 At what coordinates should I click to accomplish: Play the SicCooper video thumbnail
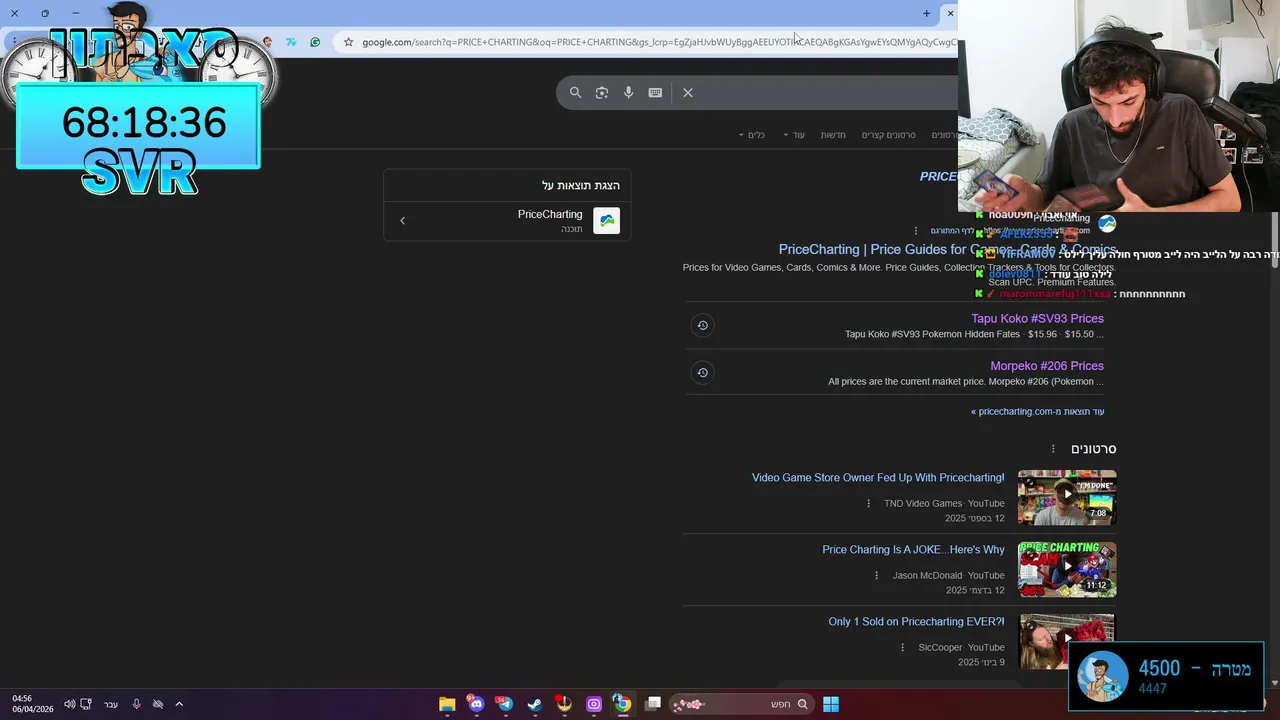point(1067,641)
